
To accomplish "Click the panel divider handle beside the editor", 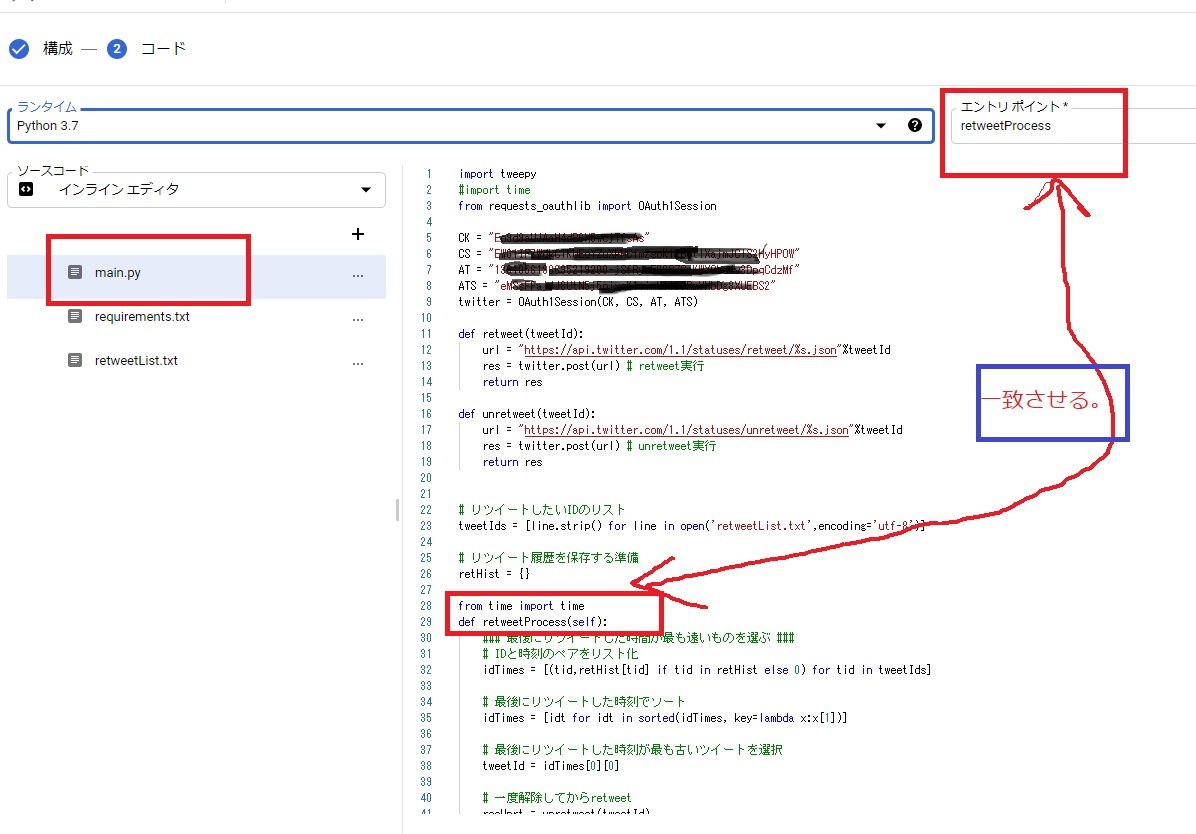I will [x=397, y=509].
